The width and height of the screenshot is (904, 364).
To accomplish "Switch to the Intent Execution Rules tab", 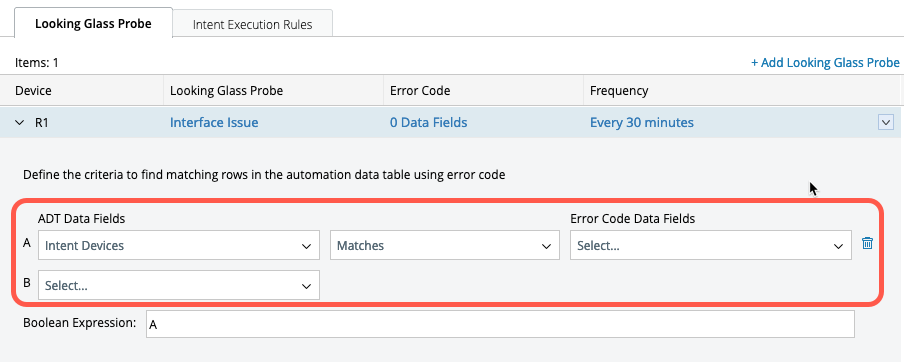I will click(x=253, y=25).
